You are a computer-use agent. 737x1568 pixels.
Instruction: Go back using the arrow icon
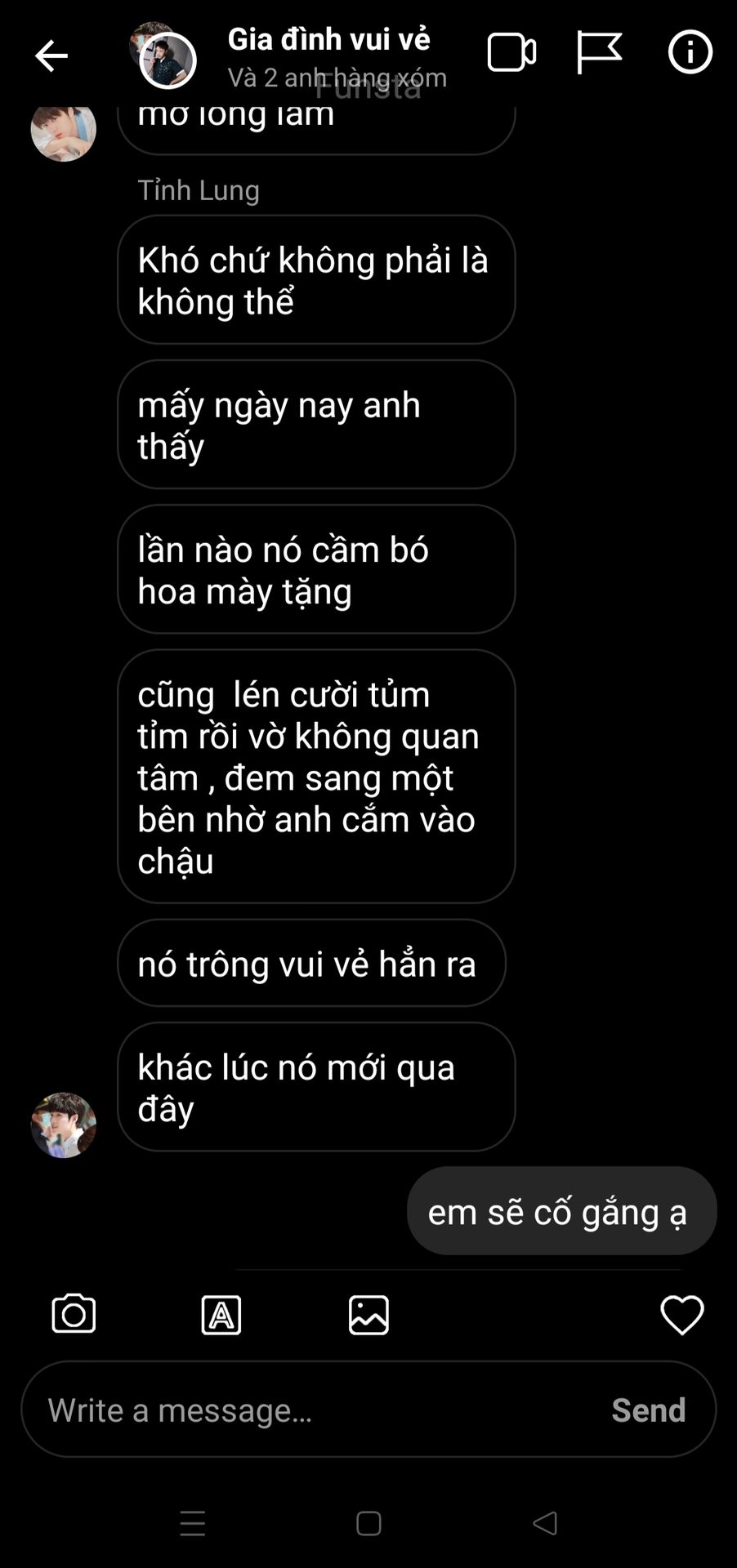[x=51, y=56]
